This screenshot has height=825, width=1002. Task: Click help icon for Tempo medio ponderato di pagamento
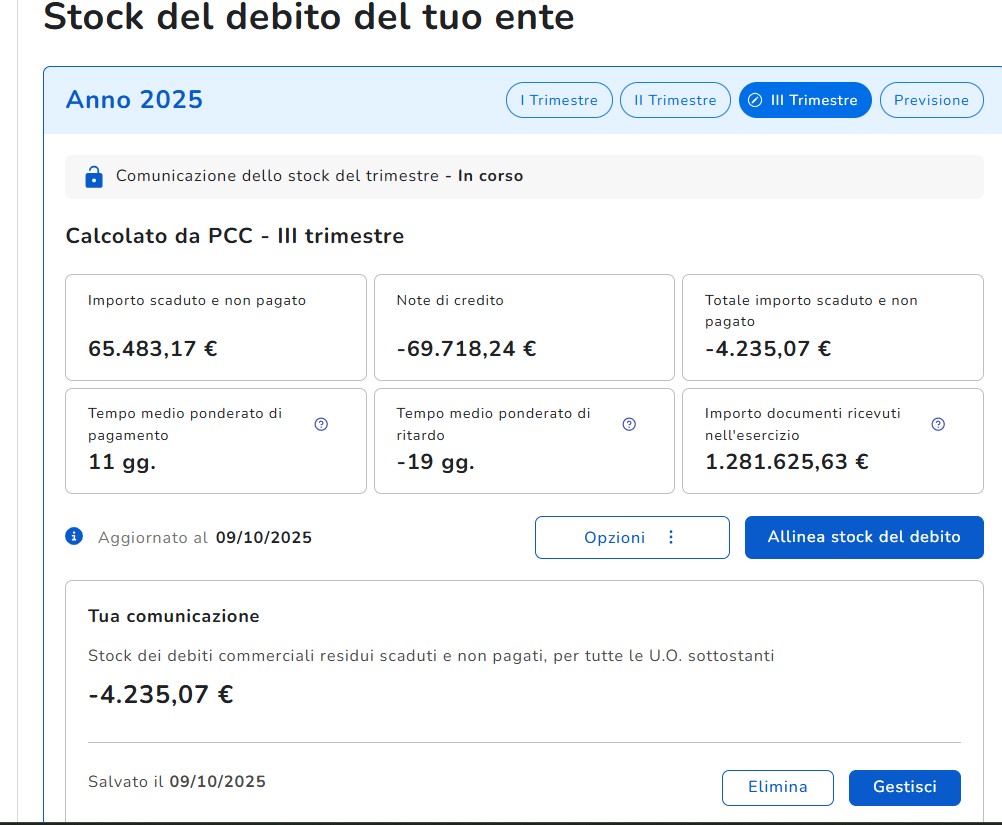[x=321, y=424]
